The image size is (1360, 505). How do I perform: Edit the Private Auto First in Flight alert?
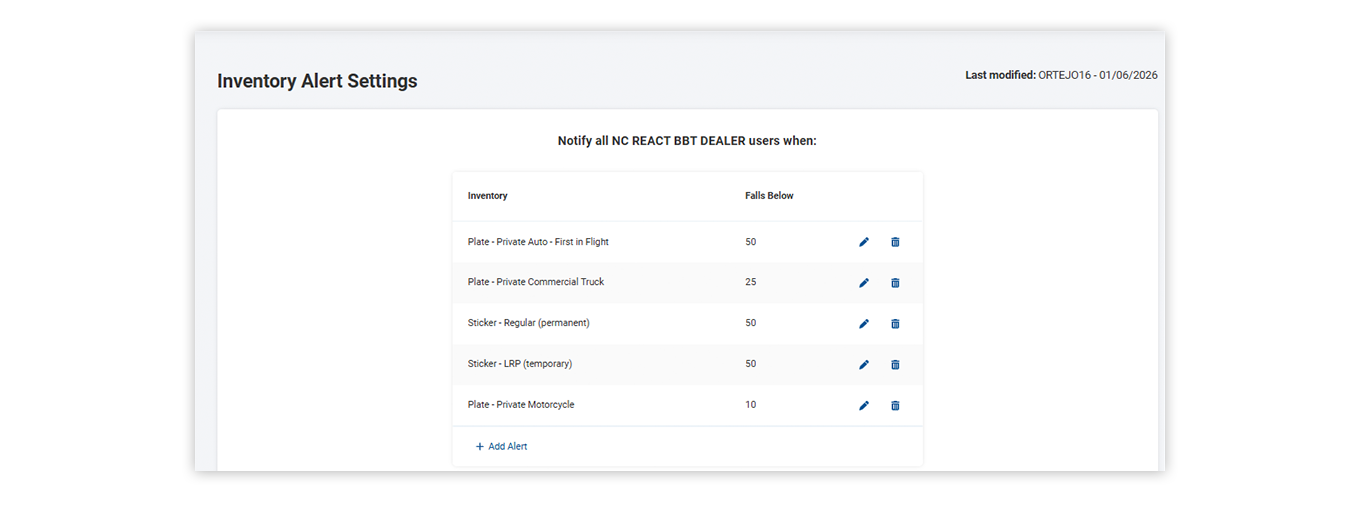[x=864, y=242]
